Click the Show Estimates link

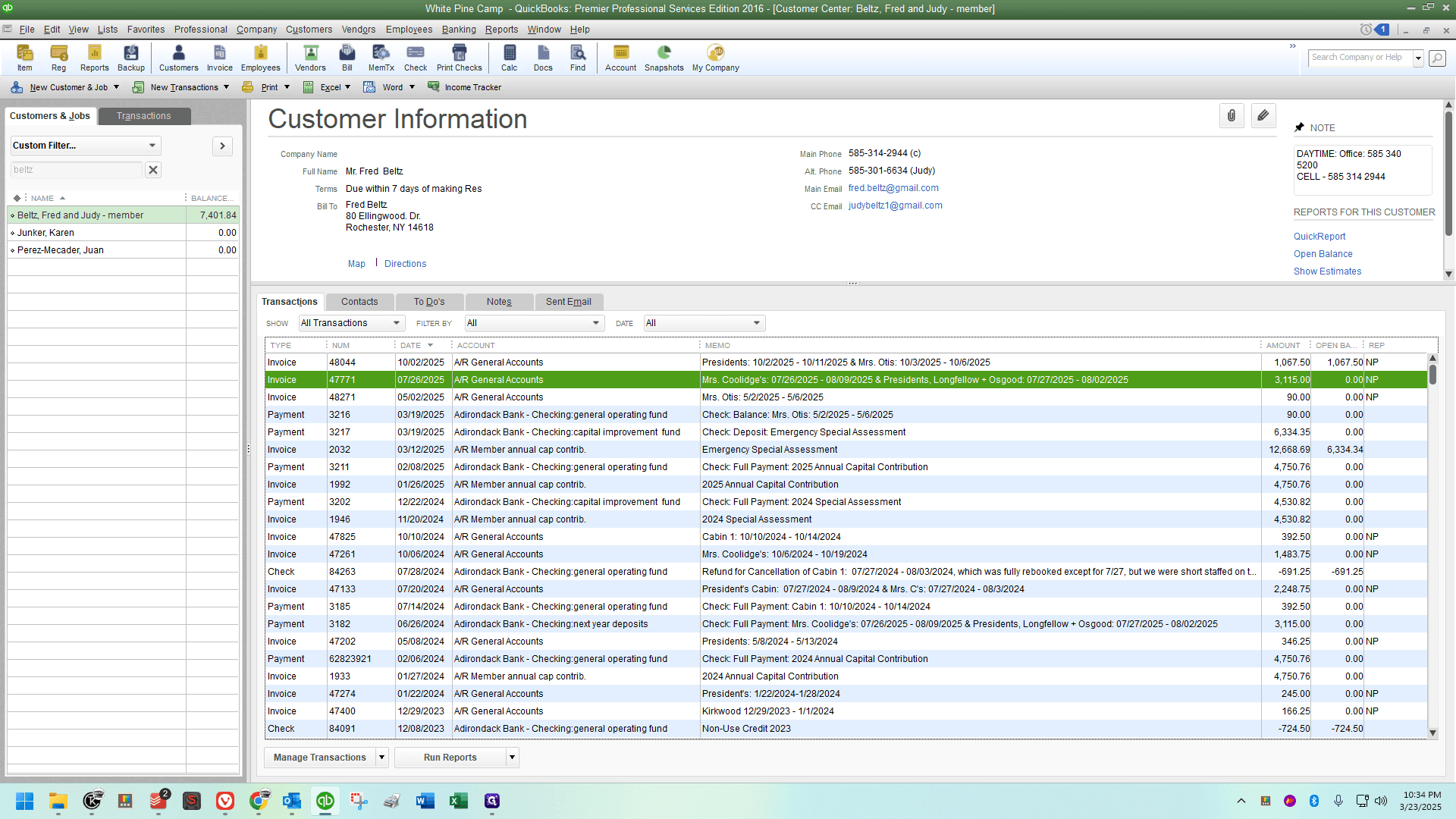[x=1328, y=271]
